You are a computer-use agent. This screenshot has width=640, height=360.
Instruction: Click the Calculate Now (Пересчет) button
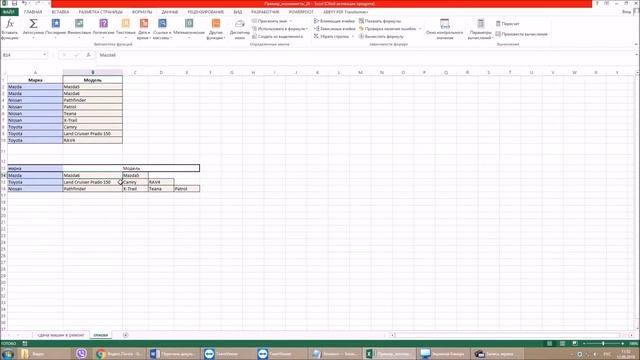507,24
